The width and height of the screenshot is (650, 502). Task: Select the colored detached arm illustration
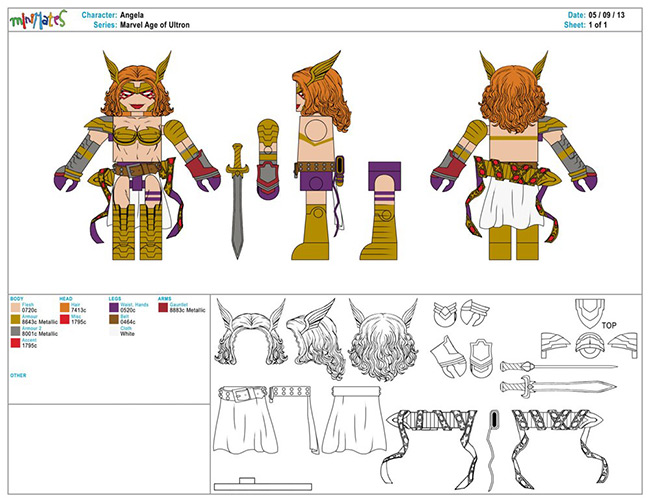coord(268,160)
